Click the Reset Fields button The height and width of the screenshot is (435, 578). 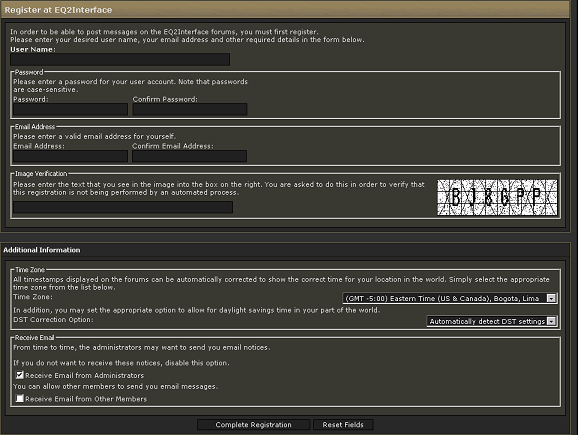click(x=343, y=425)
